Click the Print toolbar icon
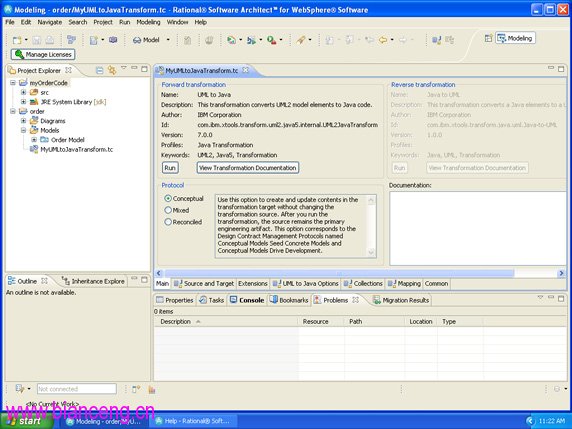572x429 pixels. pyautogui.click(x=49, y=40)
